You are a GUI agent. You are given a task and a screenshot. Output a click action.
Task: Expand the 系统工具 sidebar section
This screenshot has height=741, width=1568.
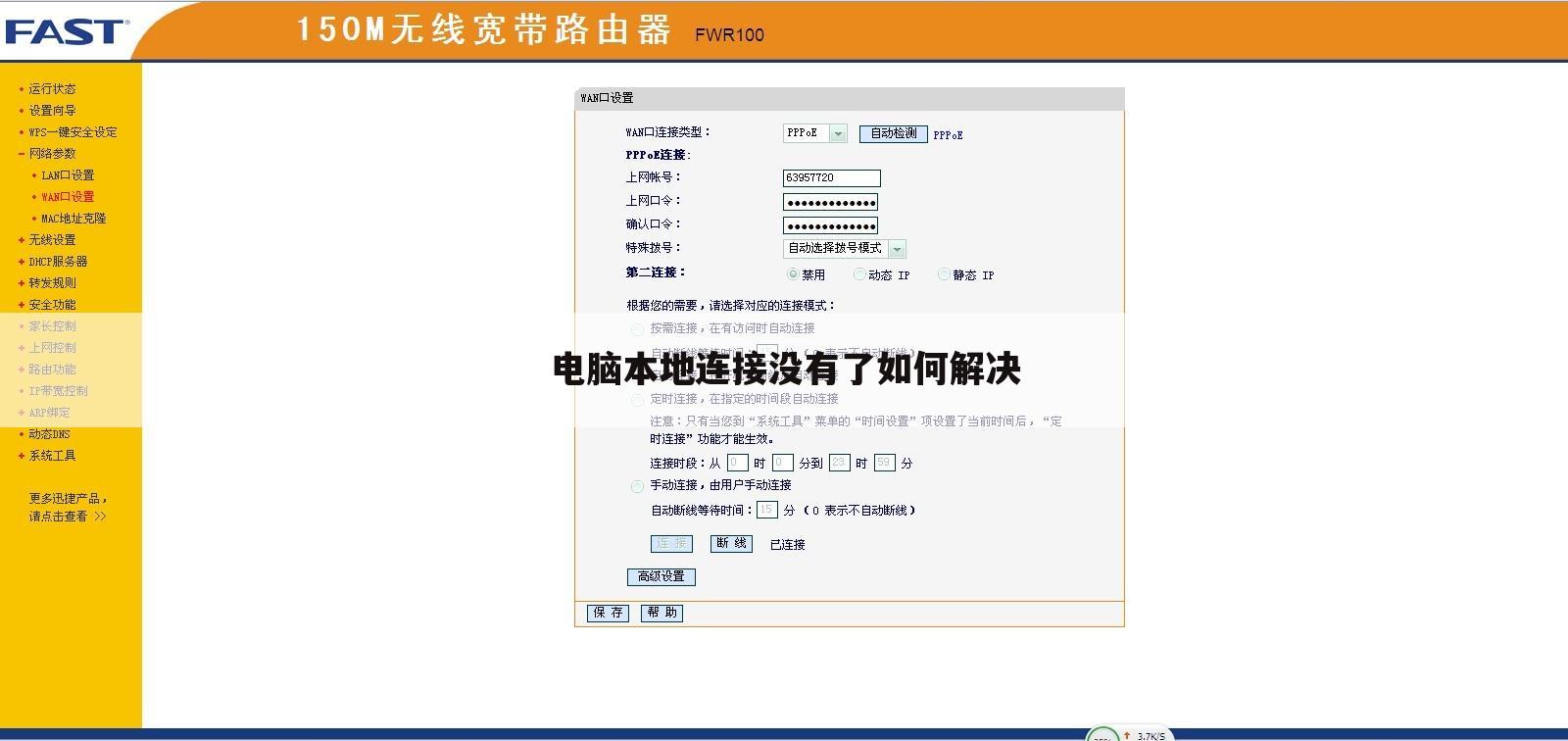point(52,455)
